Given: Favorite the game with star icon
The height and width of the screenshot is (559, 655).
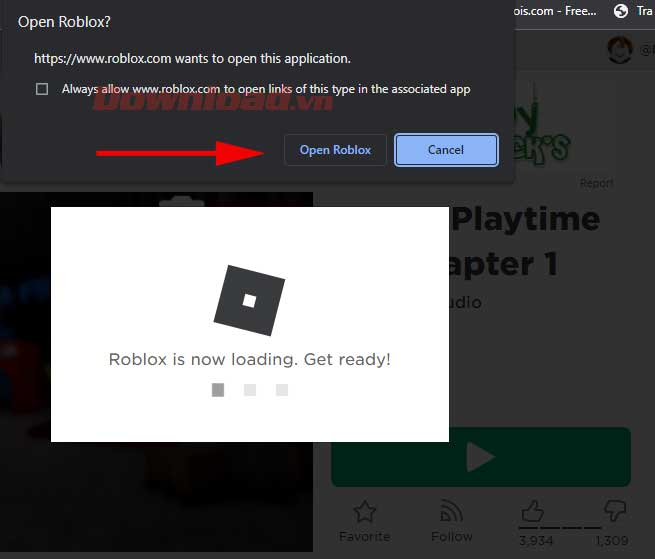Looking at the screenshot, I should (x=365, y=511).
